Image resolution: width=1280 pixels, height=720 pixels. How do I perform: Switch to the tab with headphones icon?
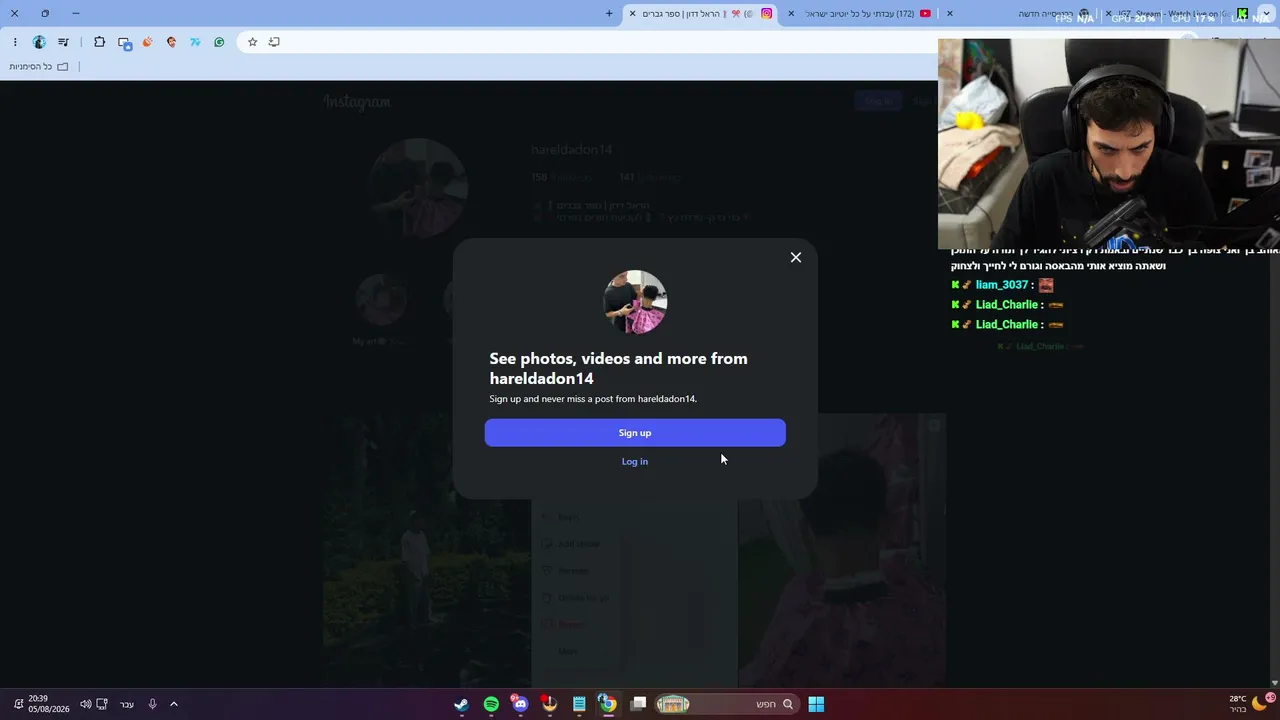click(x=1019, y=13)
